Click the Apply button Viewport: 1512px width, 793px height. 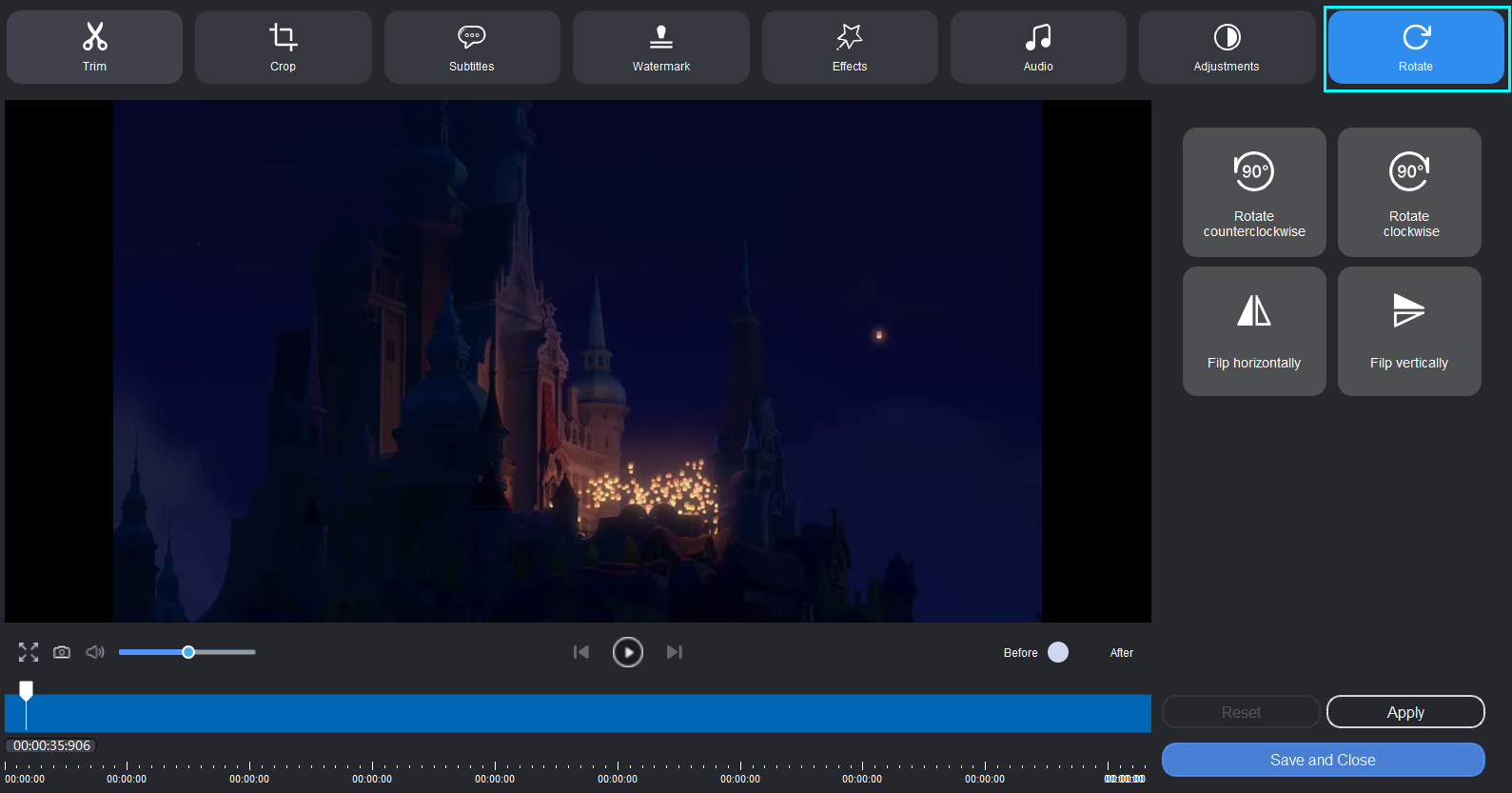(1405, 712)
